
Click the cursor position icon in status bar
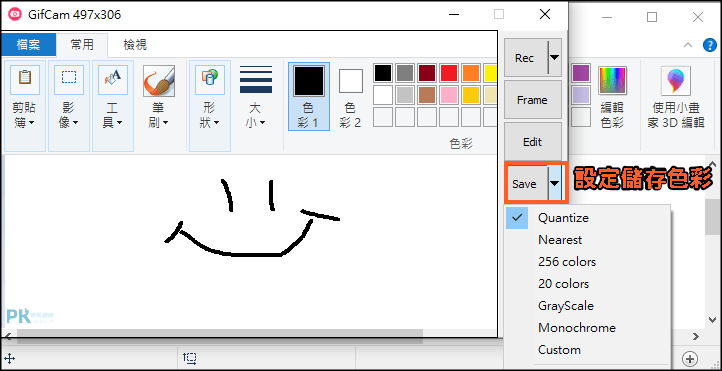[x=10, y=358]
